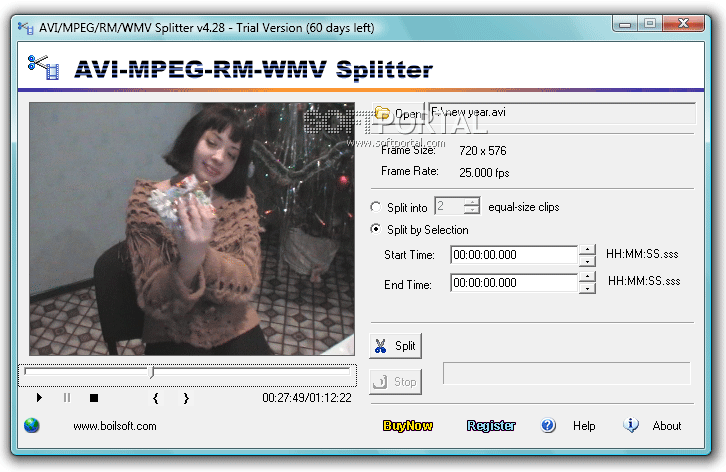
Task: Click the About label
Action: (667, 426)
